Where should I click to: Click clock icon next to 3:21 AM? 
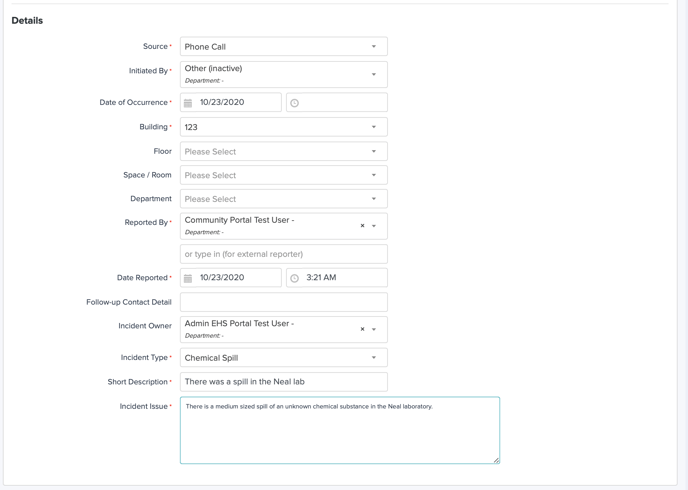pyautogui.click(x=294, y=278)
